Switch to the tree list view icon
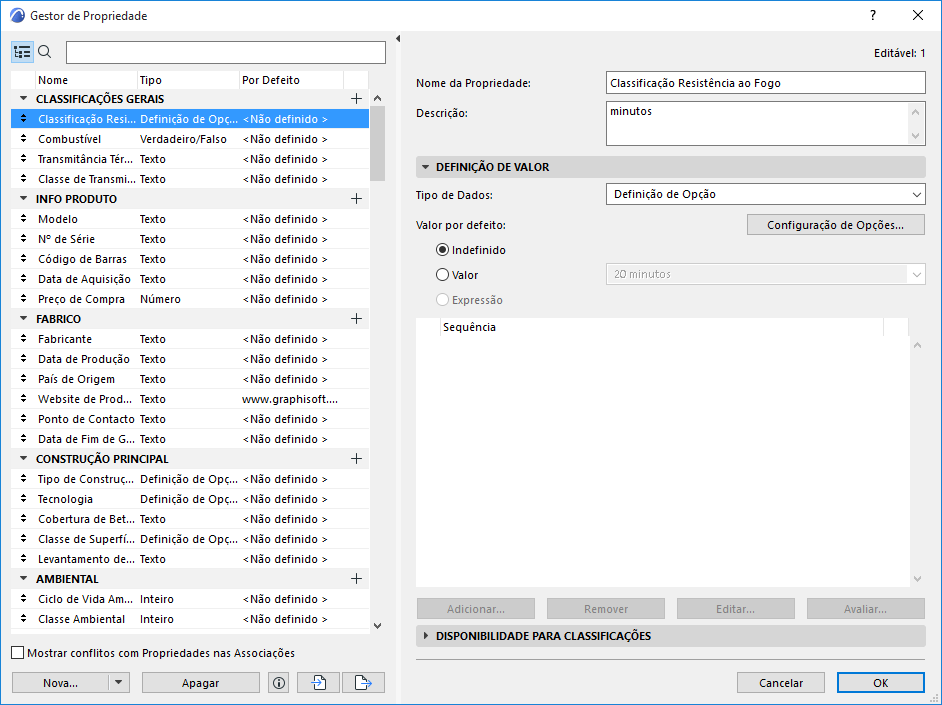 [22, 53]
